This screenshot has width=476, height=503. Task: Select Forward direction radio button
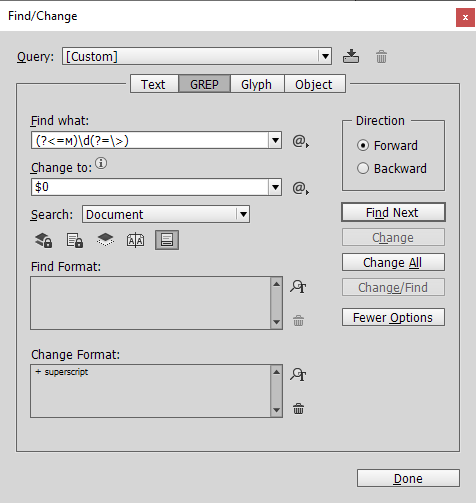point(363,146)
